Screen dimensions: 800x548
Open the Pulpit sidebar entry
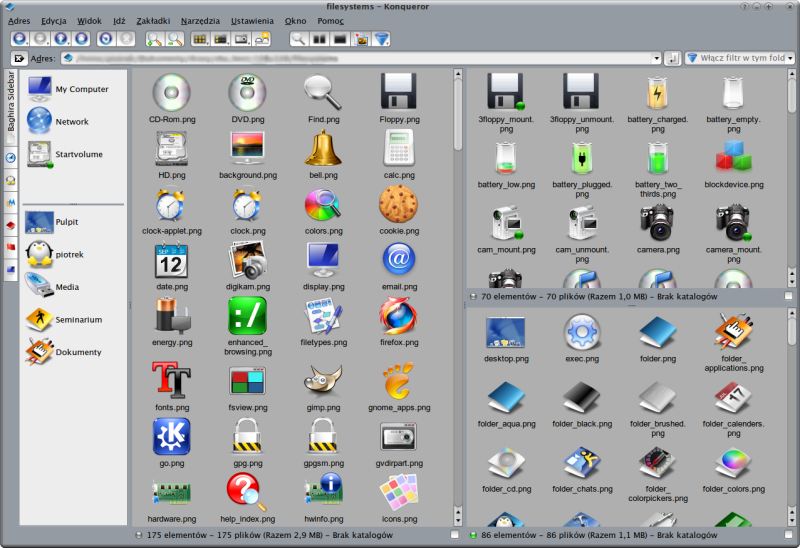(52, 222)
